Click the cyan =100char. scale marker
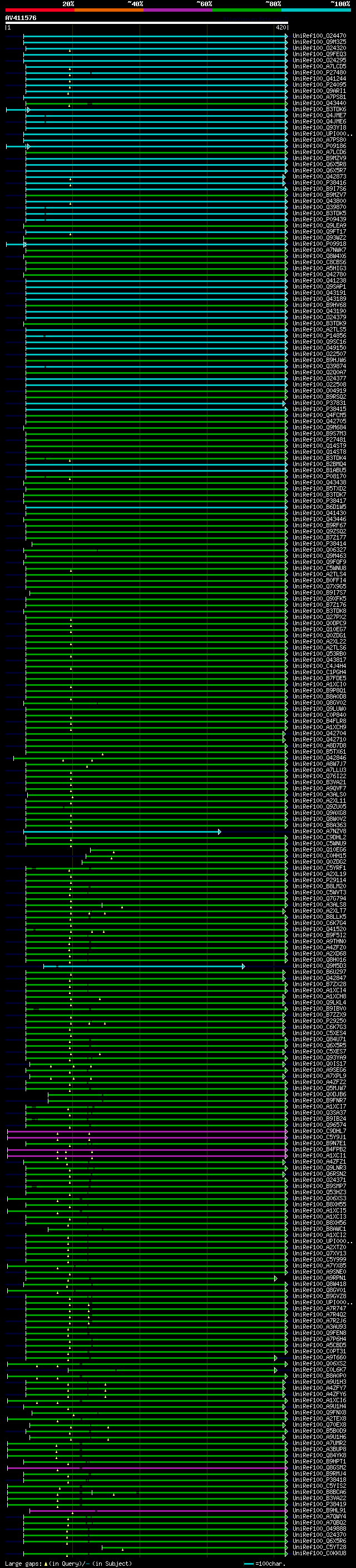Screen dimensions: 356x1568 pos(248,1564)
